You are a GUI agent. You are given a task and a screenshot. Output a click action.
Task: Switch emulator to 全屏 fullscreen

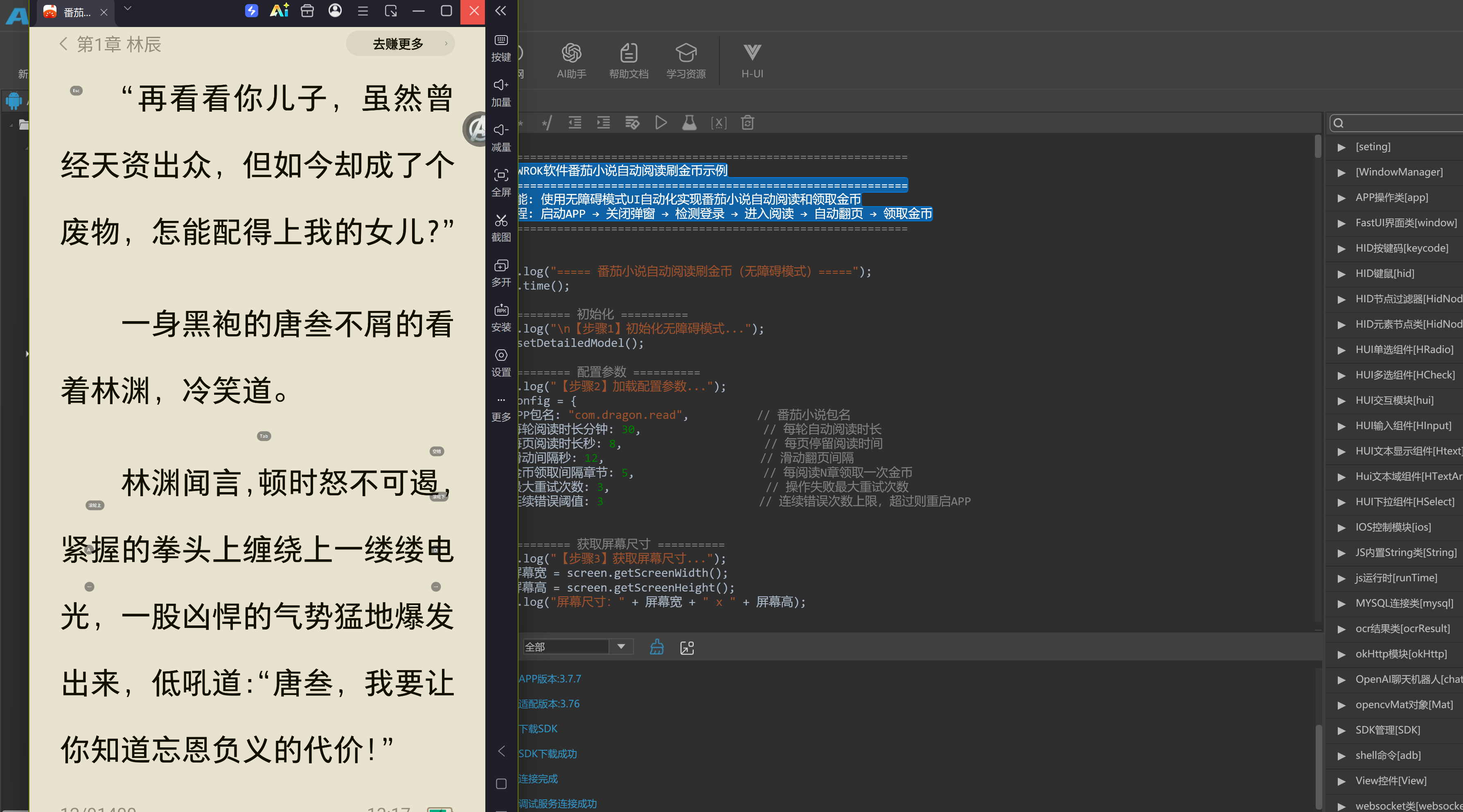coord(501,183)
